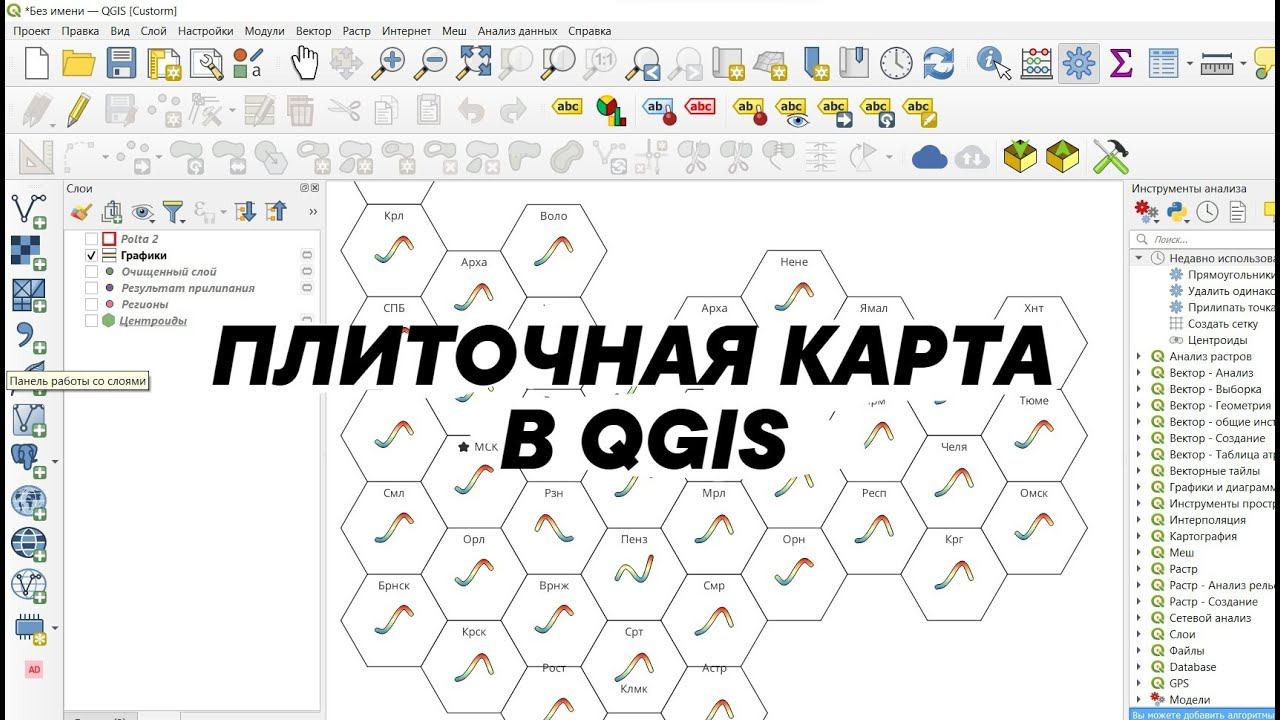Open layer labeling options yellow abc icon
The image size is (1280, 720).
[x=567, y=107]
